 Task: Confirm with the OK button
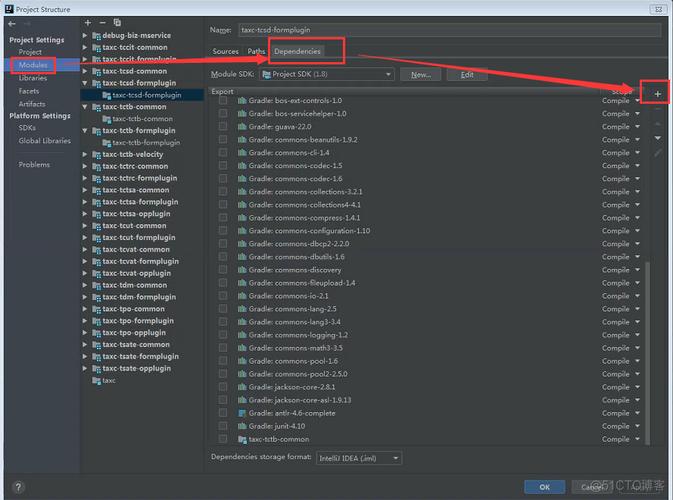[545, 487]
